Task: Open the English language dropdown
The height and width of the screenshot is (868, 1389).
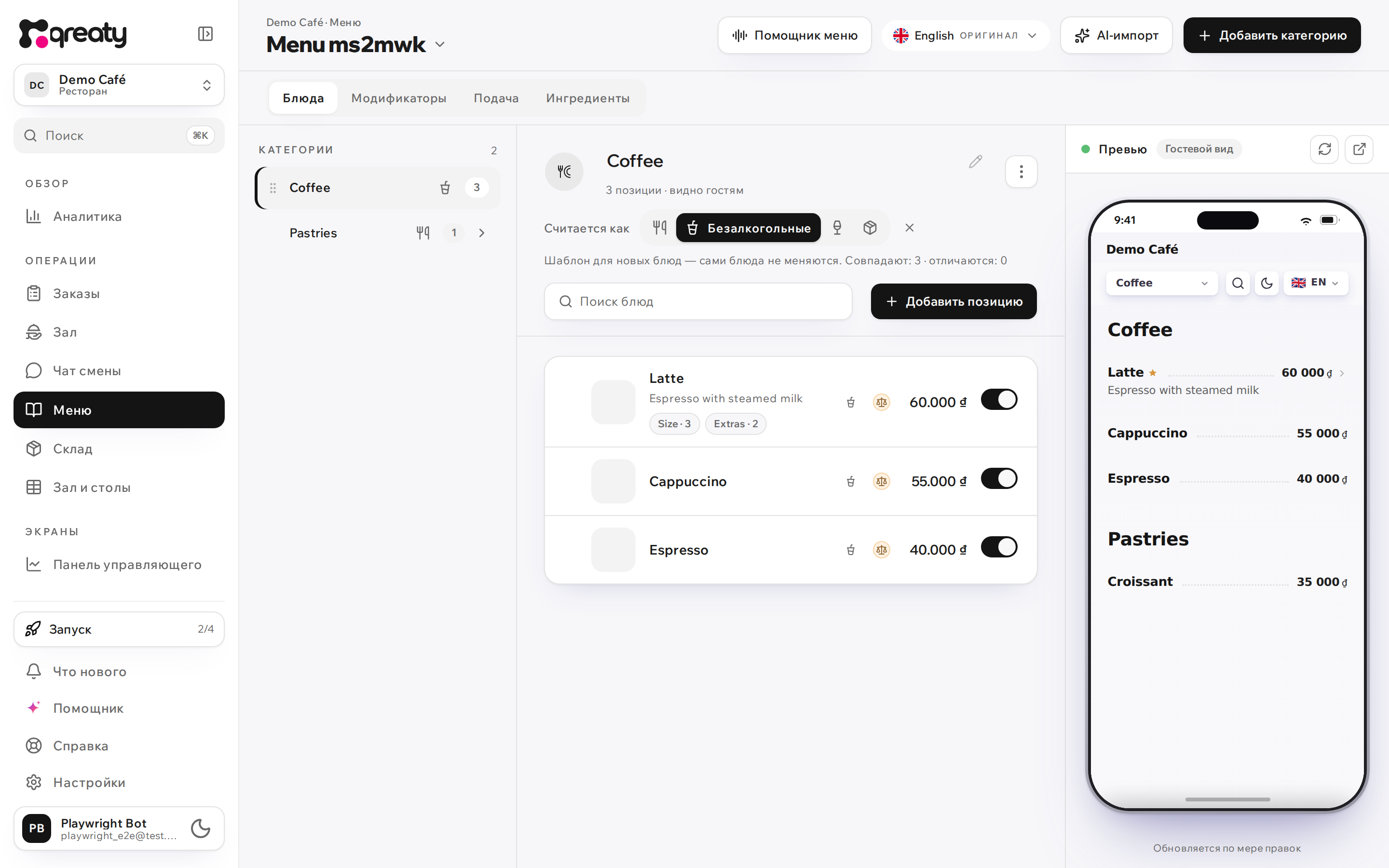Action: 966,36
